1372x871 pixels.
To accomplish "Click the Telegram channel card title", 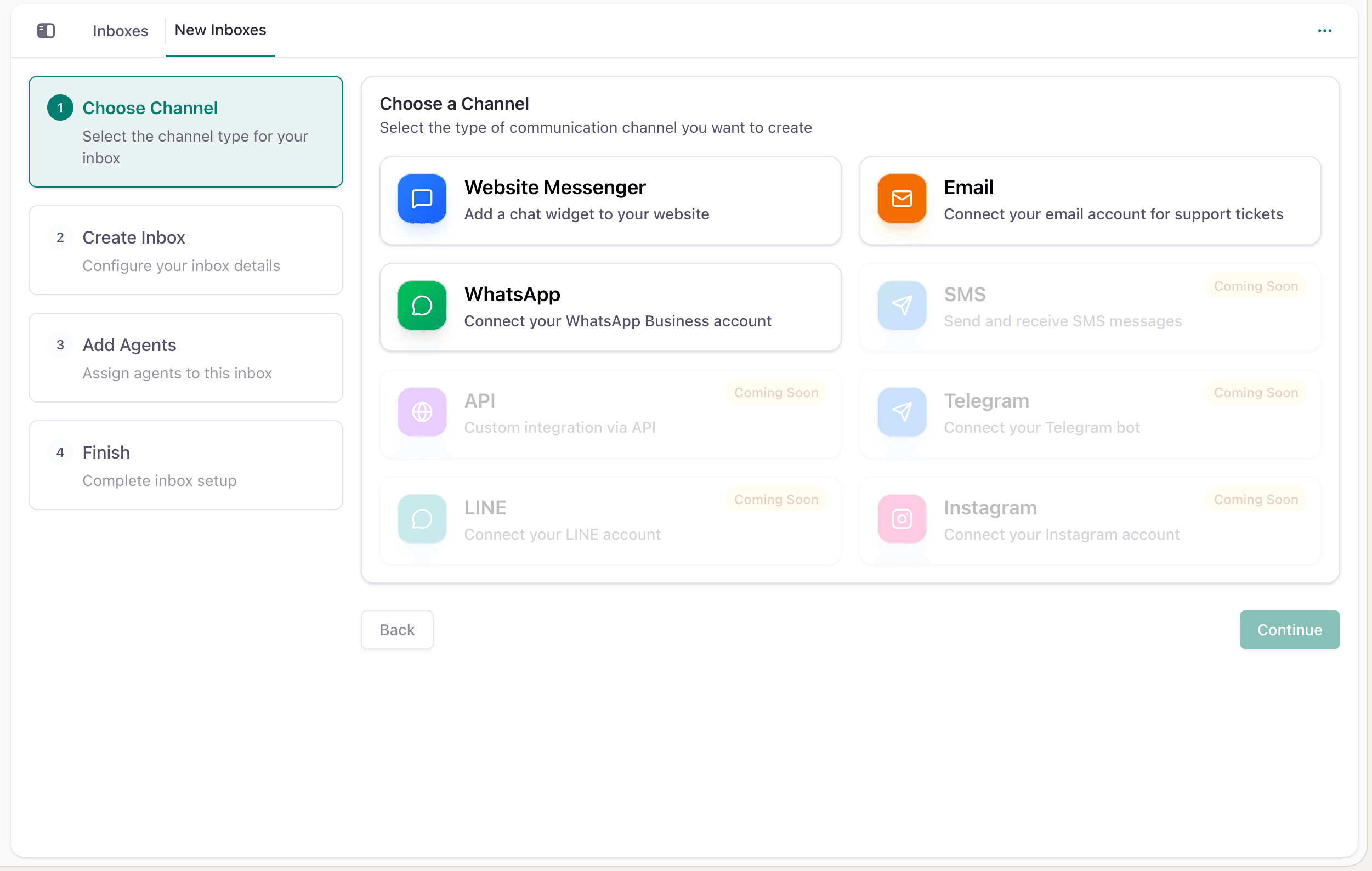I will coord(987,401).
